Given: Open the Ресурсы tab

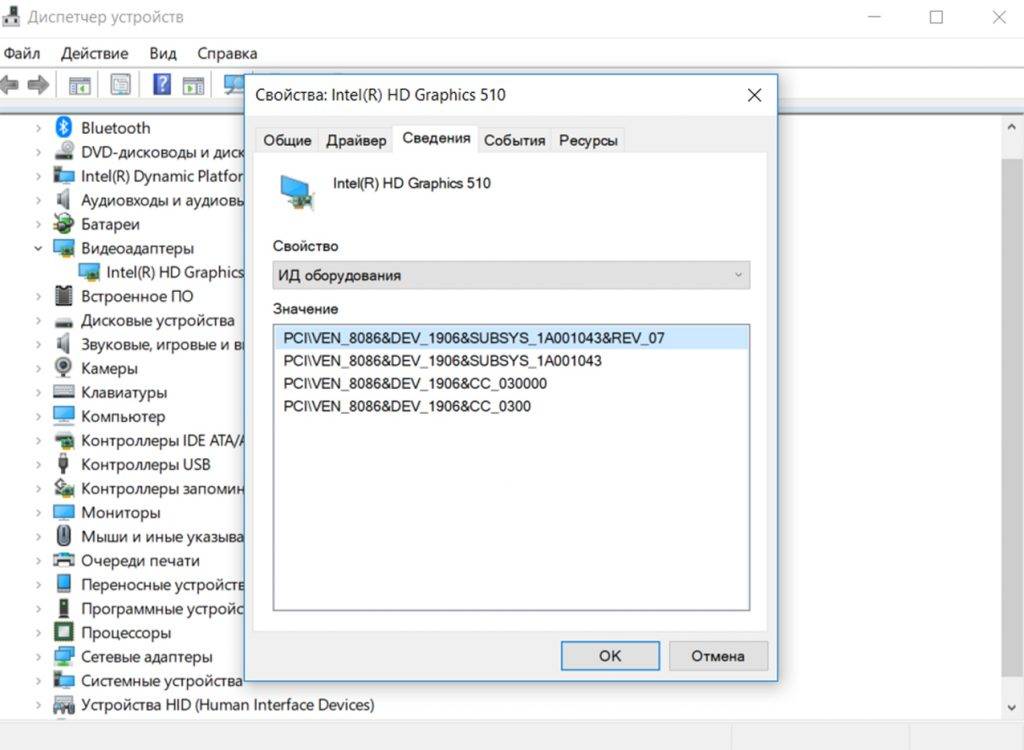Looking at the screenshot, I should pyautogui.click(x=588, y=141).
